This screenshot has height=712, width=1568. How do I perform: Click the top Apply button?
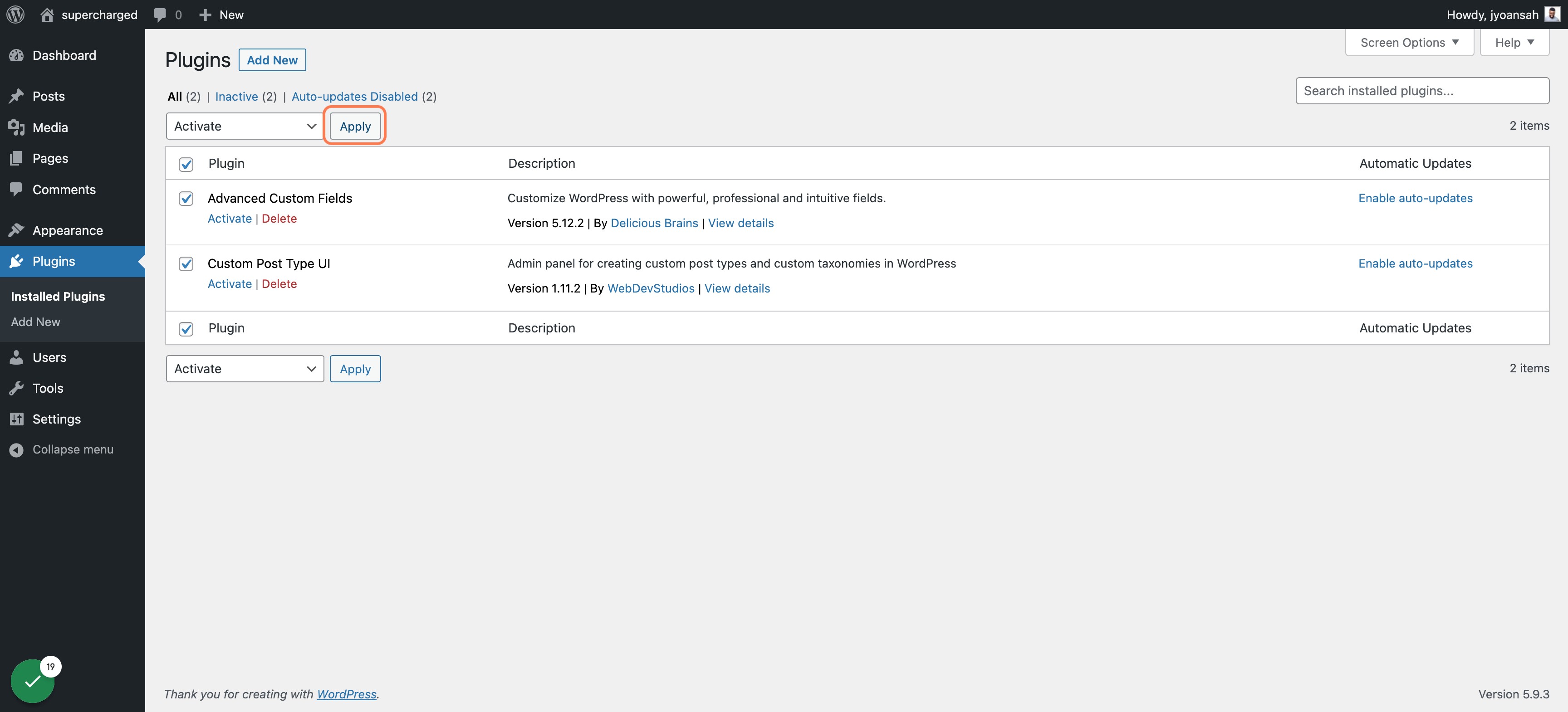pos(356,126)
